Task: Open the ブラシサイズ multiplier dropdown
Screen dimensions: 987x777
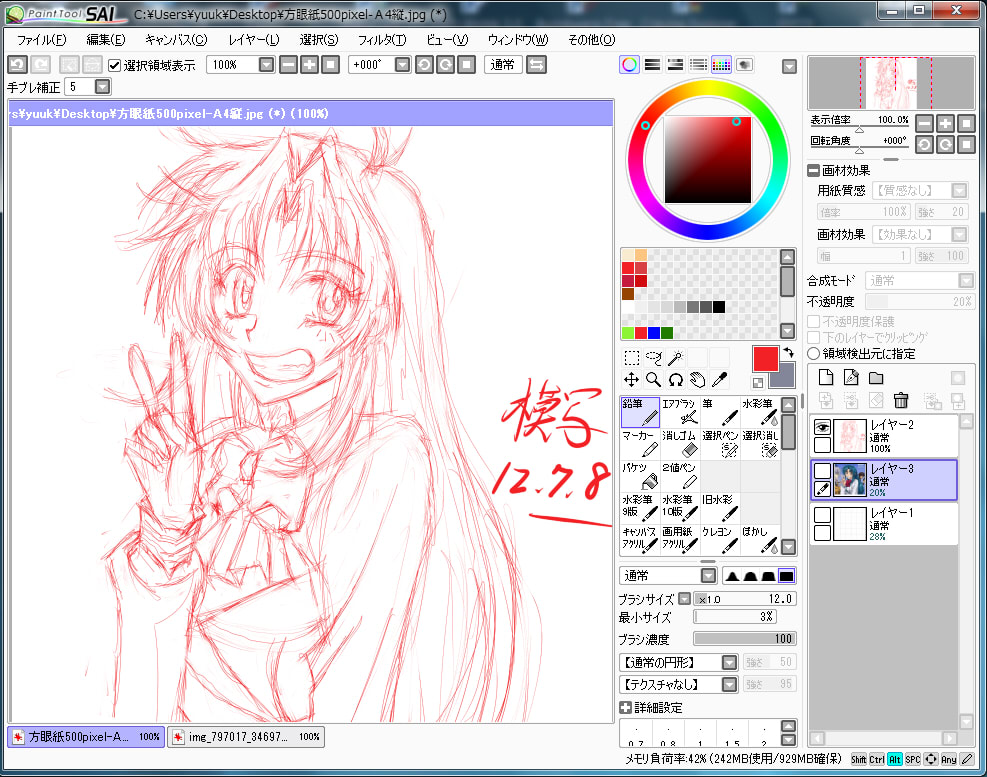Action: click(684, 599)
